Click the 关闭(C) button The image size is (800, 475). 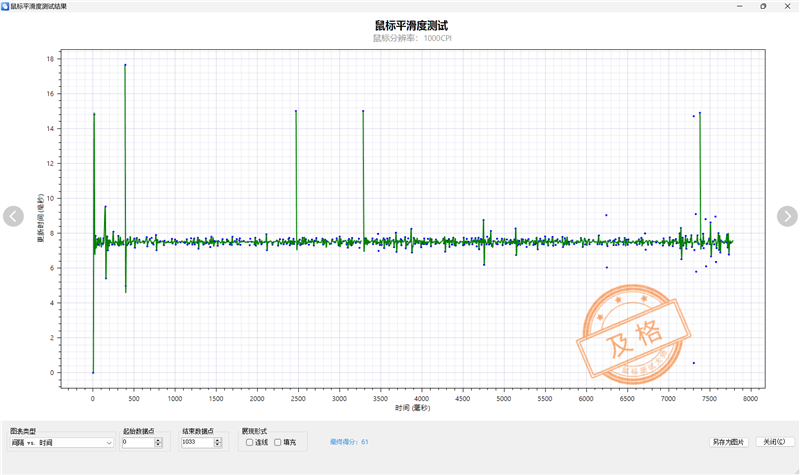(x=774, y=442)
